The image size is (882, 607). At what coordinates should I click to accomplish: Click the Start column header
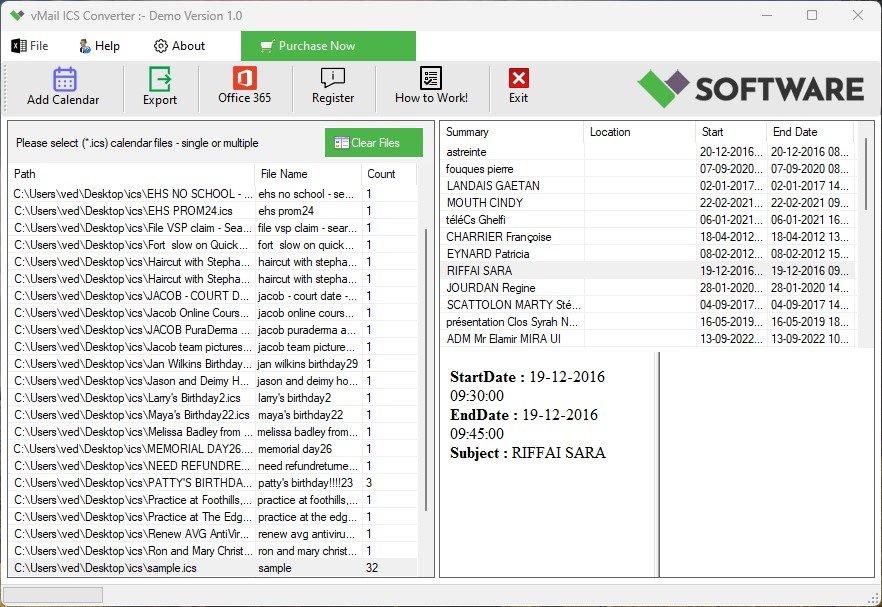(731, 132)
